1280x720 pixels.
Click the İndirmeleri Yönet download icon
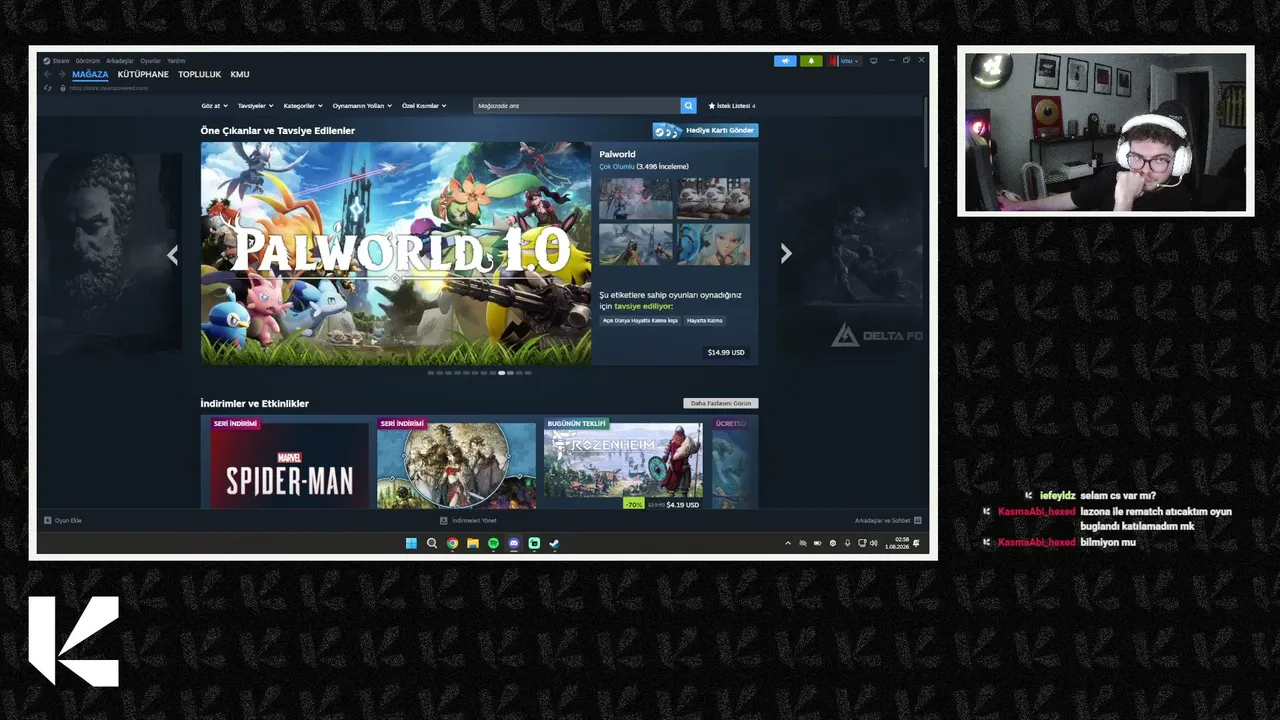[444, 520]
